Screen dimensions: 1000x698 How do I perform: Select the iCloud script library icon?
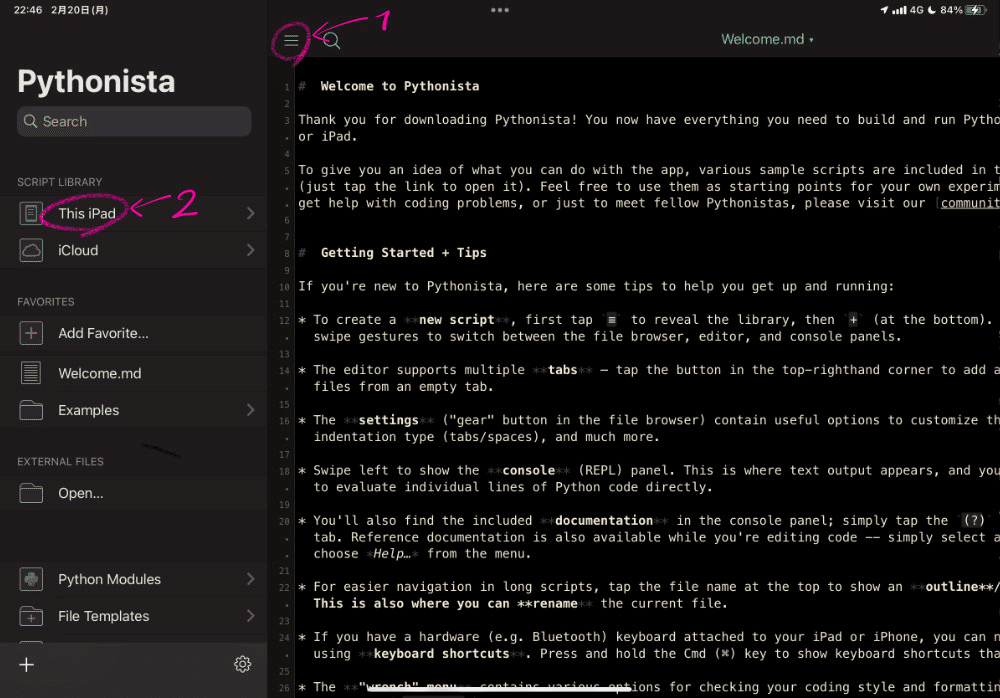tap(29, 249)
